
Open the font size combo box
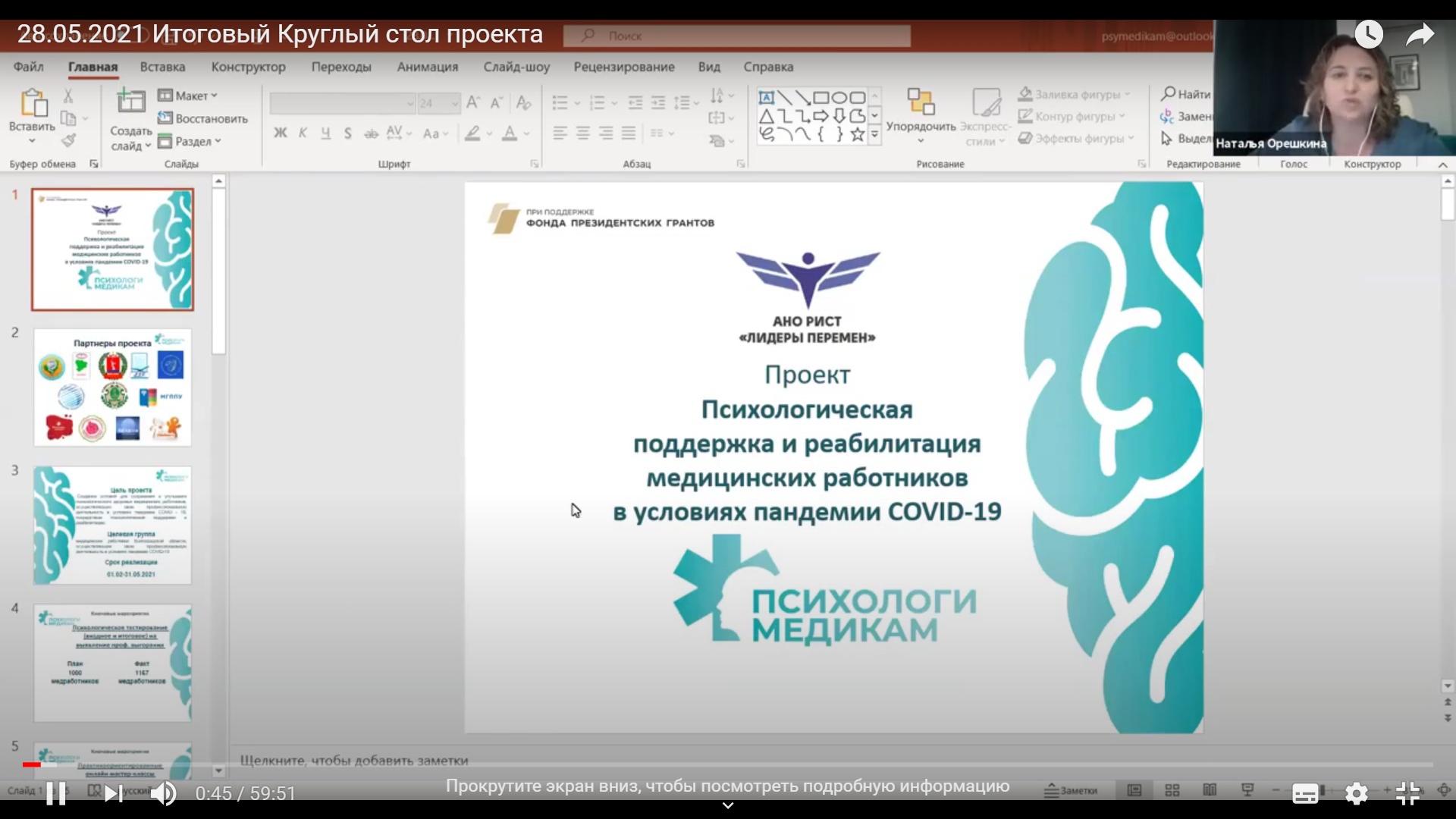click(438, 103)
